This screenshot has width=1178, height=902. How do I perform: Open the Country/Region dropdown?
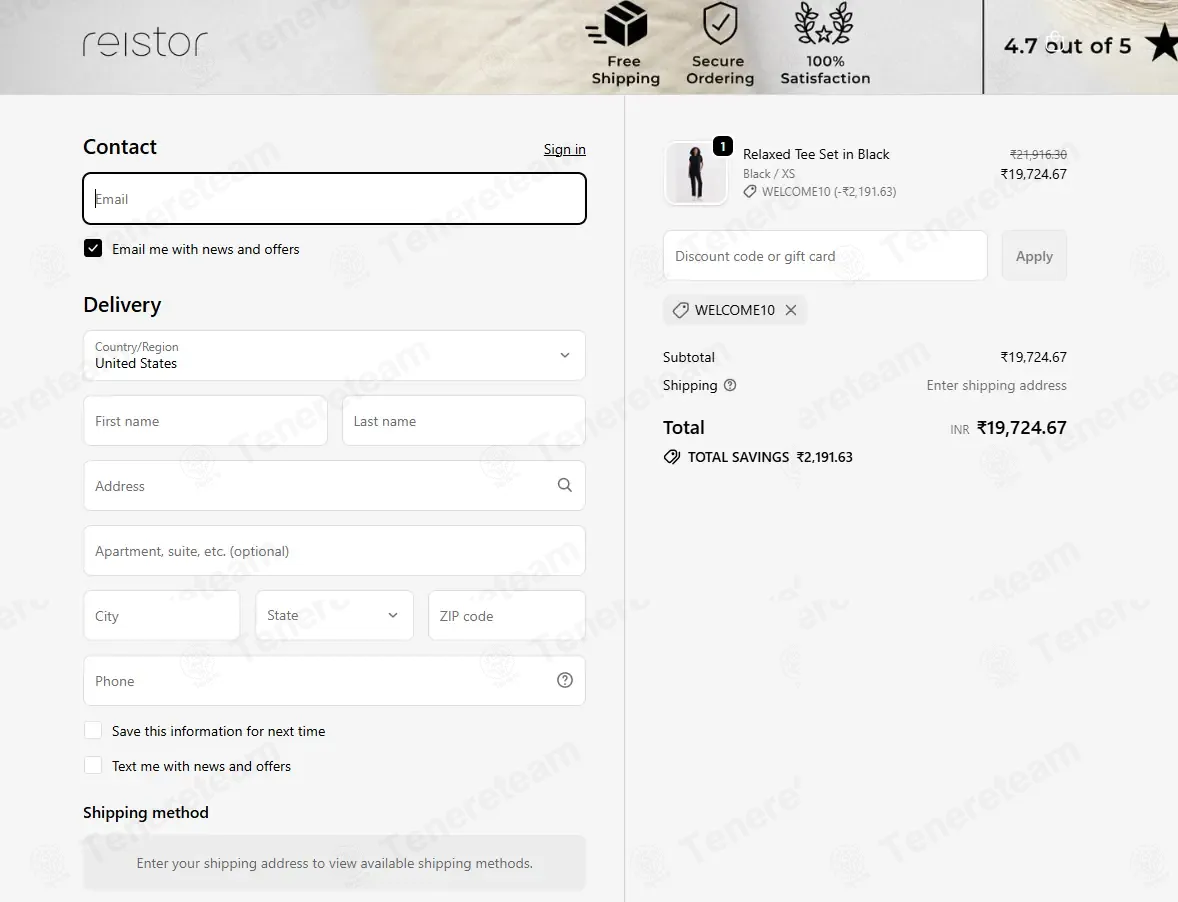click(334, 355)
